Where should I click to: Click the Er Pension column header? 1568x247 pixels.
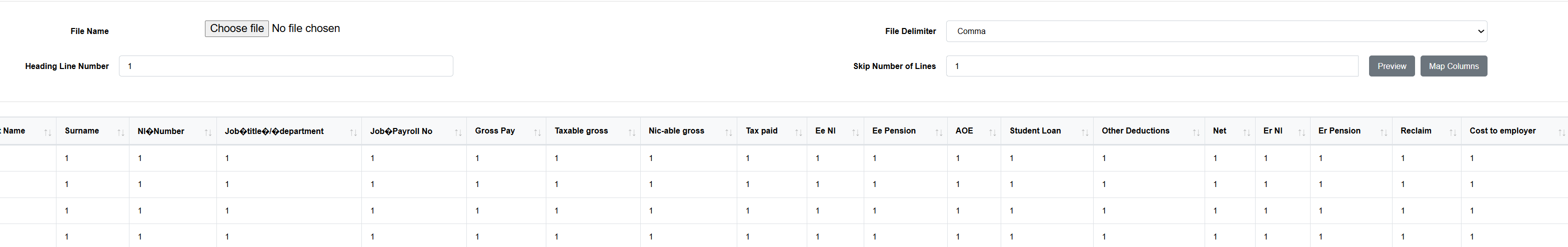click(x=1339, y=131)
